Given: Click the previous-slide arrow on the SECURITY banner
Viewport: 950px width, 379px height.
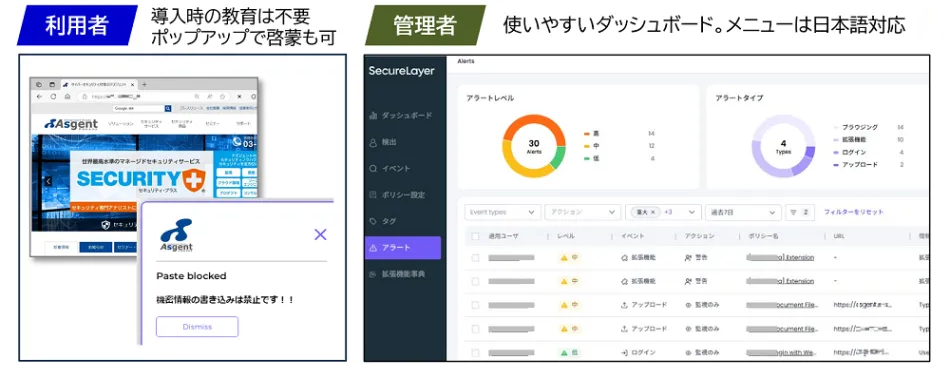Looking at the screenshot, I should [x=48, y=181].
